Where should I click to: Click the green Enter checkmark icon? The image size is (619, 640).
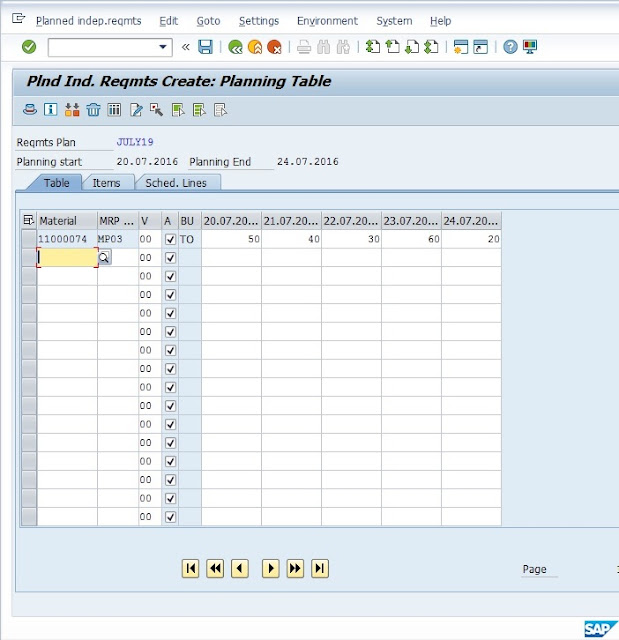[x=29, y=47]
